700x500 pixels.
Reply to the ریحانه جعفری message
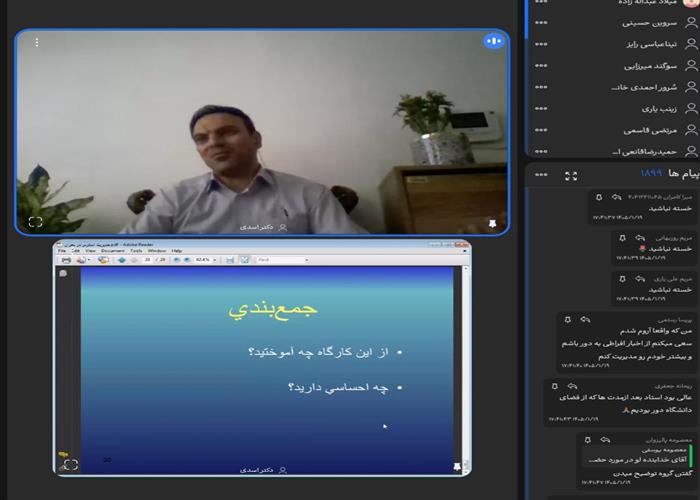pos(572,386)
